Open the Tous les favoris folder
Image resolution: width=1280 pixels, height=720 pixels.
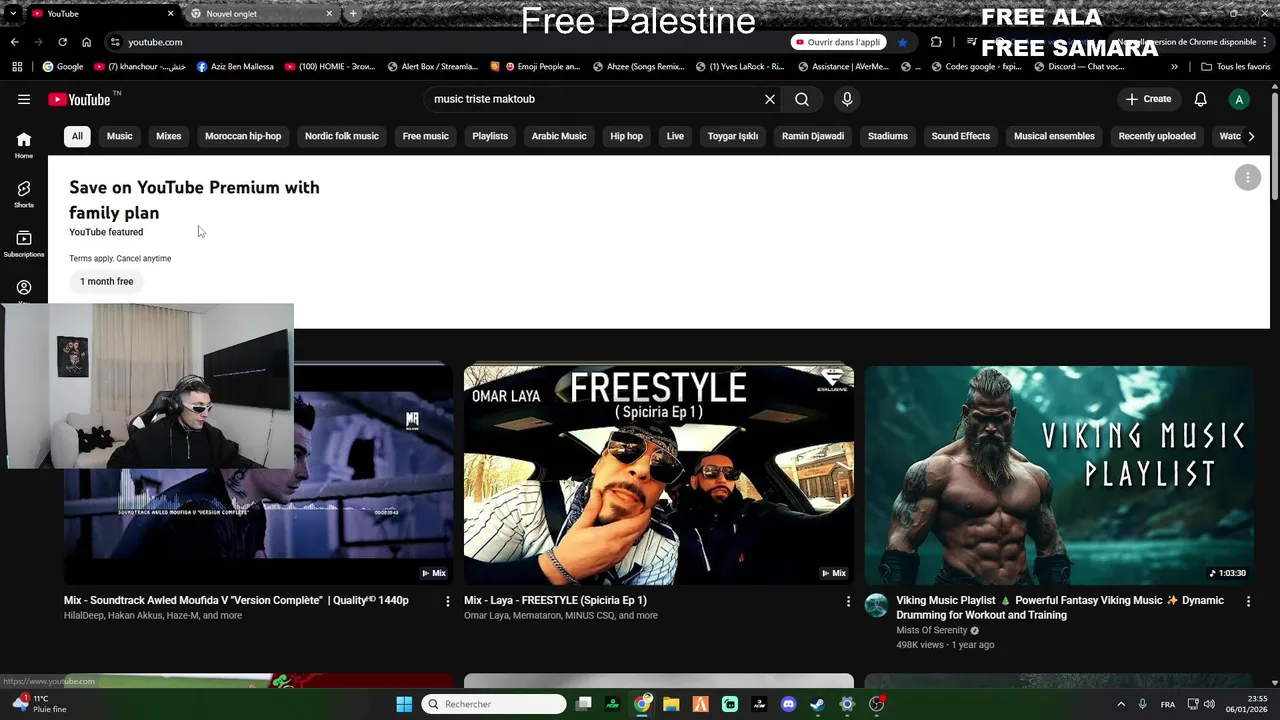click(1235, 67)
